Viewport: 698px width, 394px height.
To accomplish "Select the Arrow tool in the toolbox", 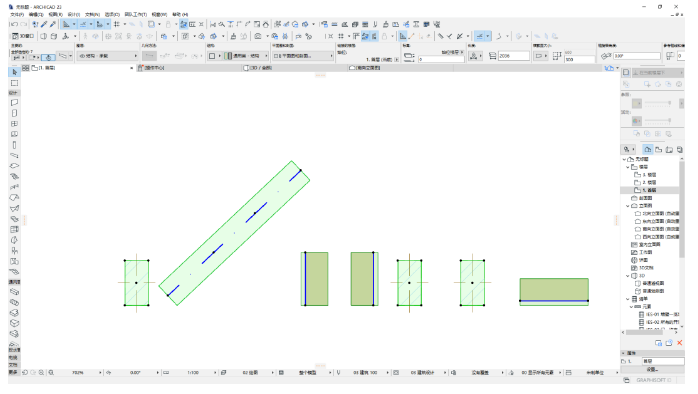I will coord(14,72).
